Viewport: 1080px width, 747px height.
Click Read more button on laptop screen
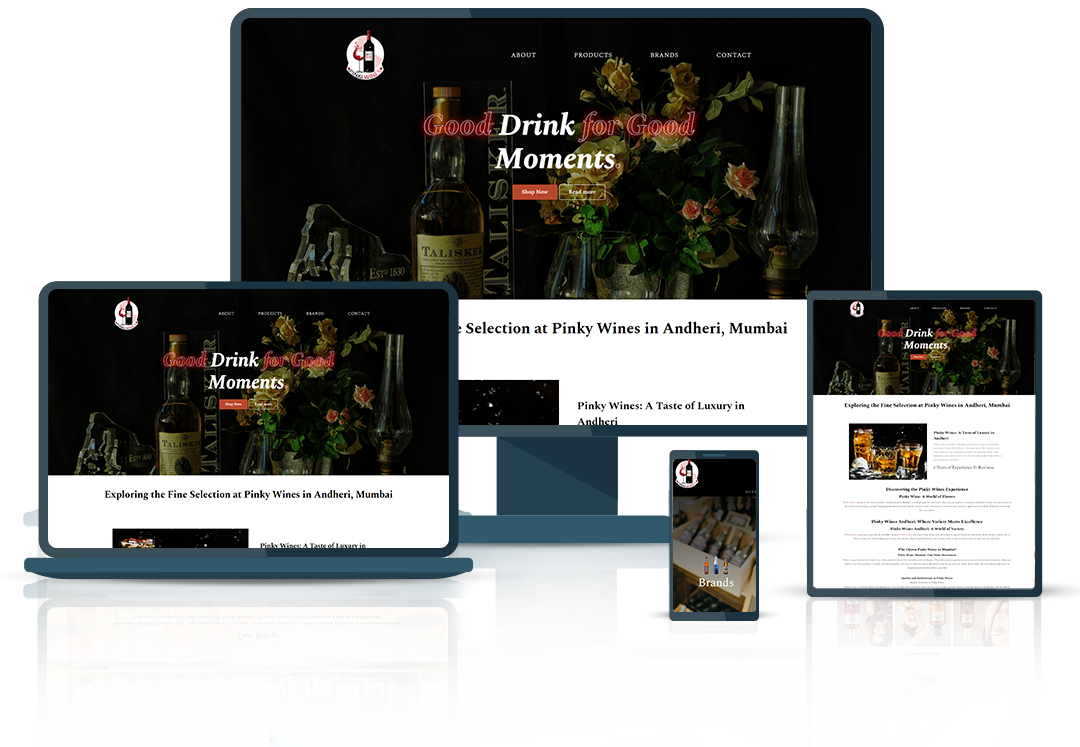[x=263, y=403]
